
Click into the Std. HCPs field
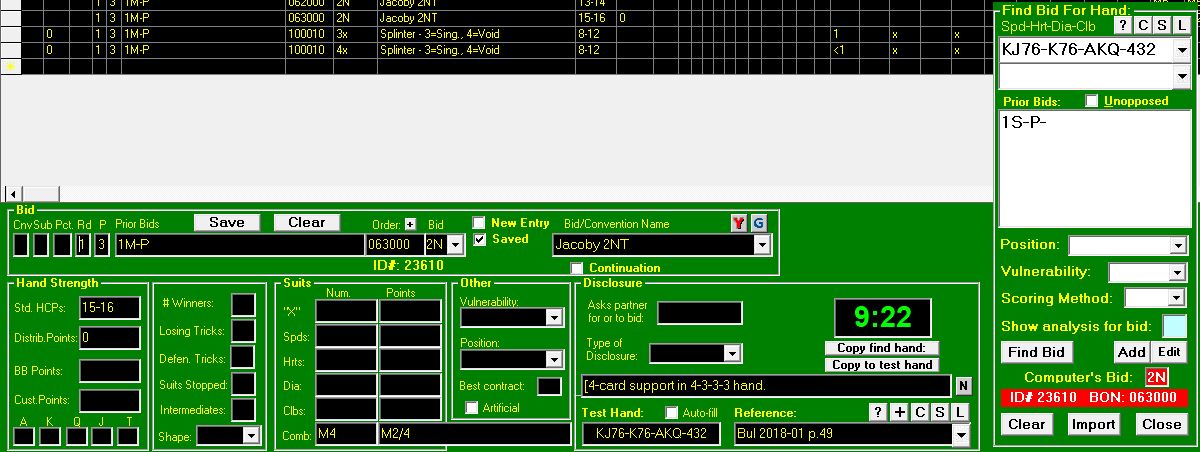[x=110, y=308]
